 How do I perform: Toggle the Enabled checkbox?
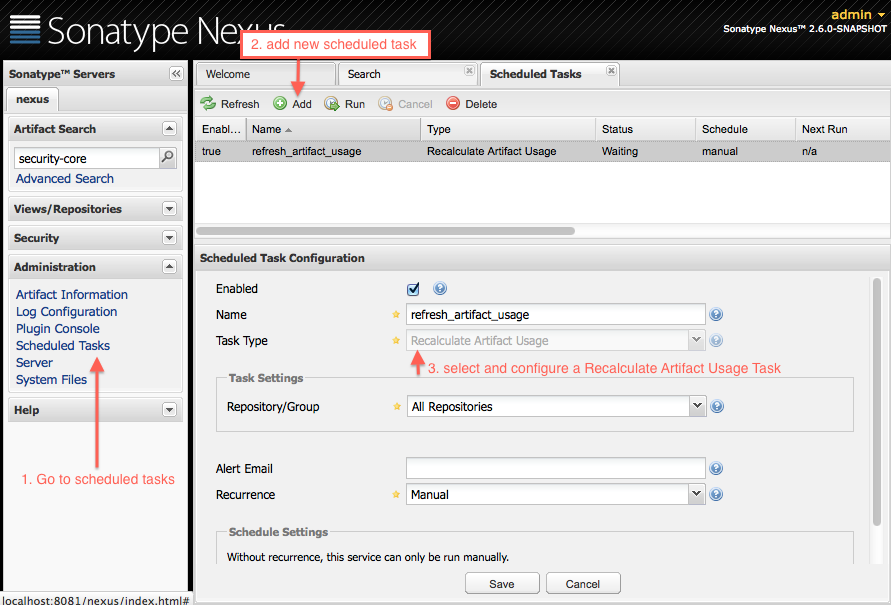pyautogui.click(x=413, y=289)
